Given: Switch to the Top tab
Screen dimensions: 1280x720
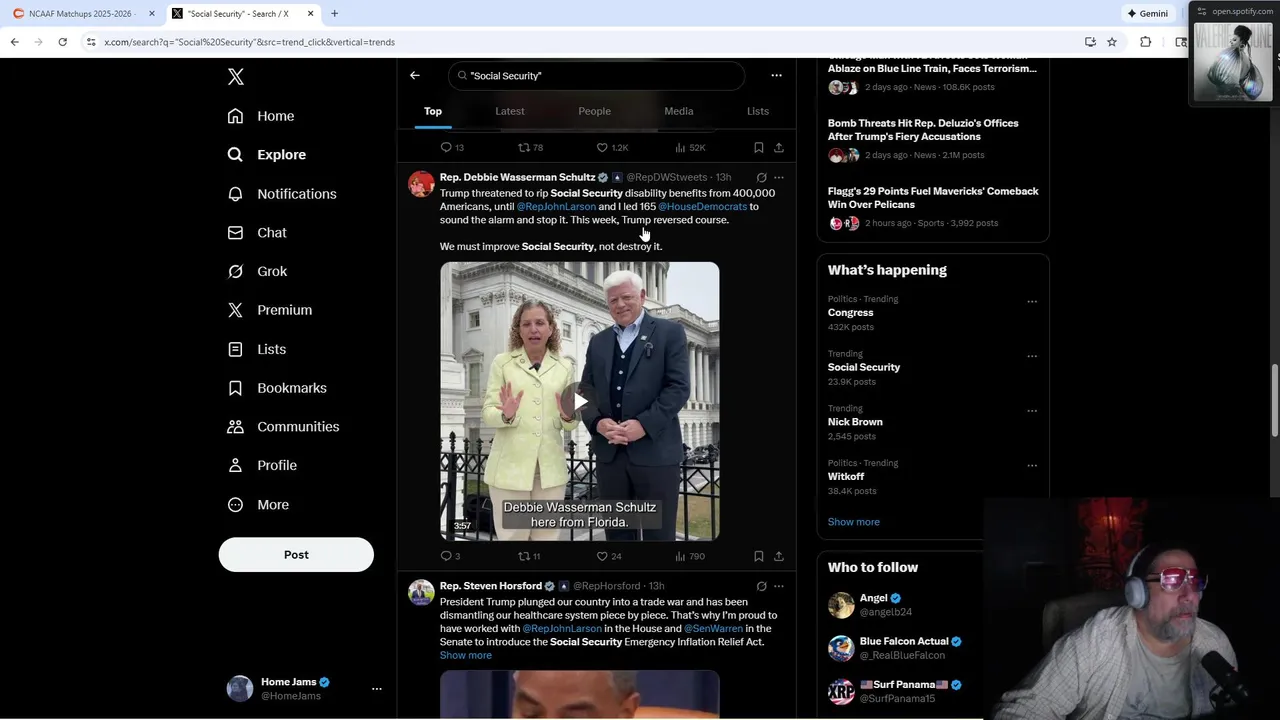Looking at the screenshot, I should tap(433, 111).
